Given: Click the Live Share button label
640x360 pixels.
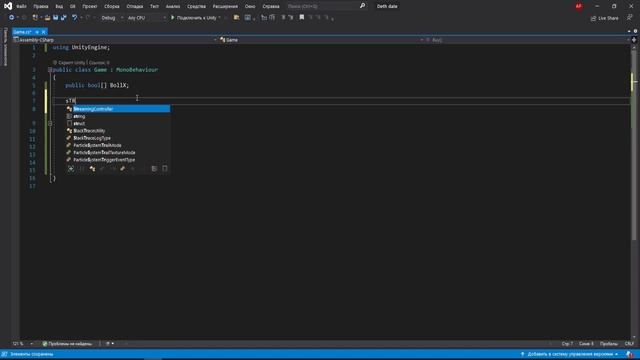Looking at the screenshot, I should pos(608,18).
